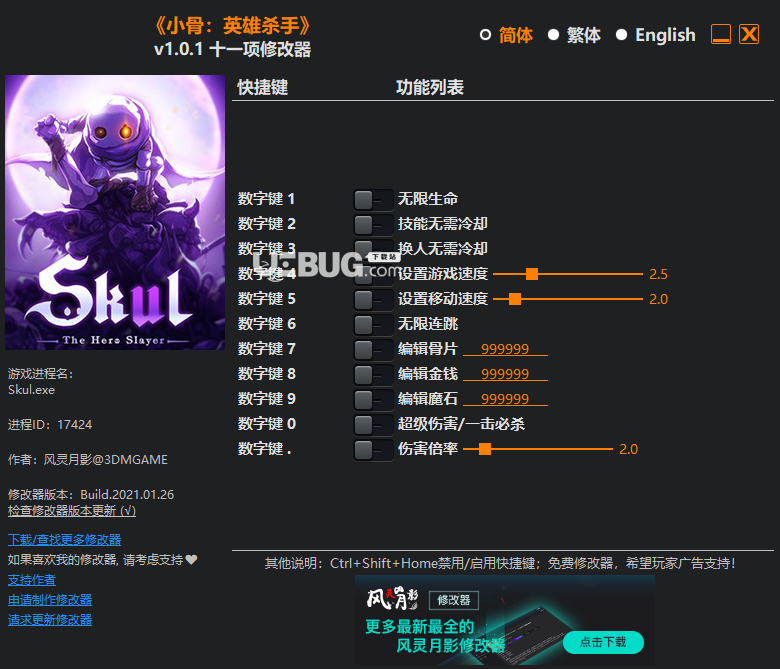
Task: Click the 修改器 badge in banner
Action: coord(454,600)
